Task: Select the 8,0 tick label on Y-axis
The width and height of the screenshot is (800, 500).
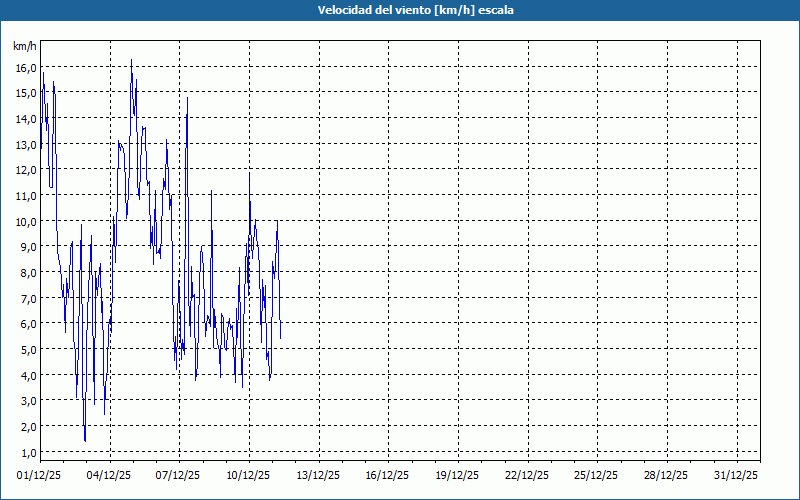Action: (25, 272)
